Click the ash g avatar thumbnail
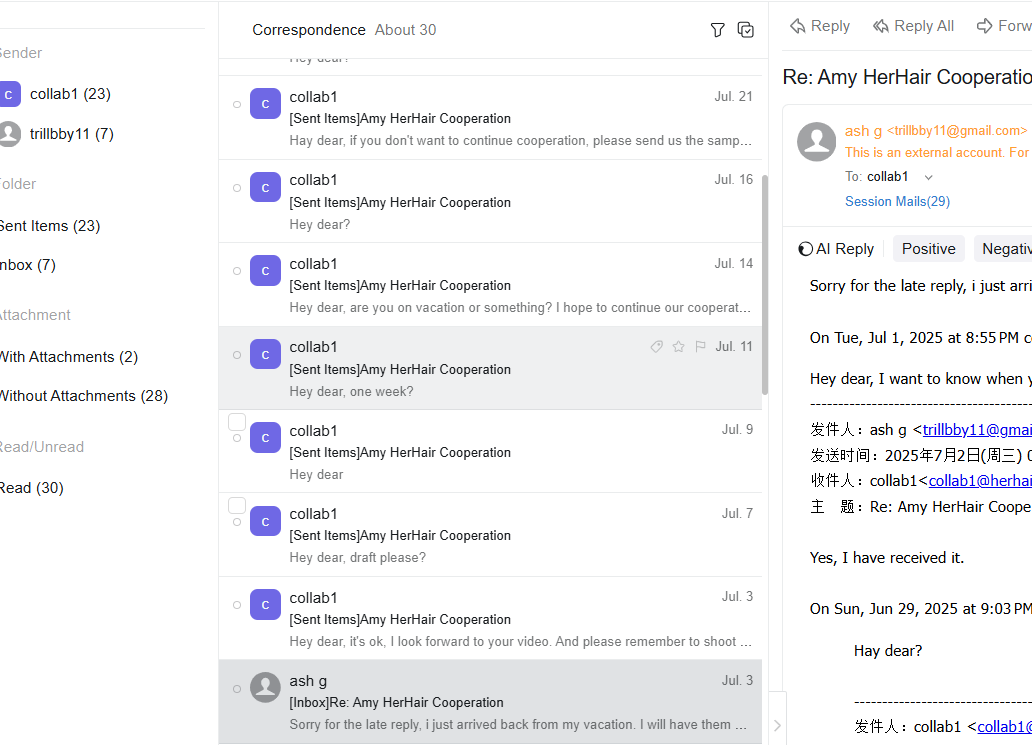Image resolution: width=1032 pixels, height=745 pixels. (x=816, y=142)
